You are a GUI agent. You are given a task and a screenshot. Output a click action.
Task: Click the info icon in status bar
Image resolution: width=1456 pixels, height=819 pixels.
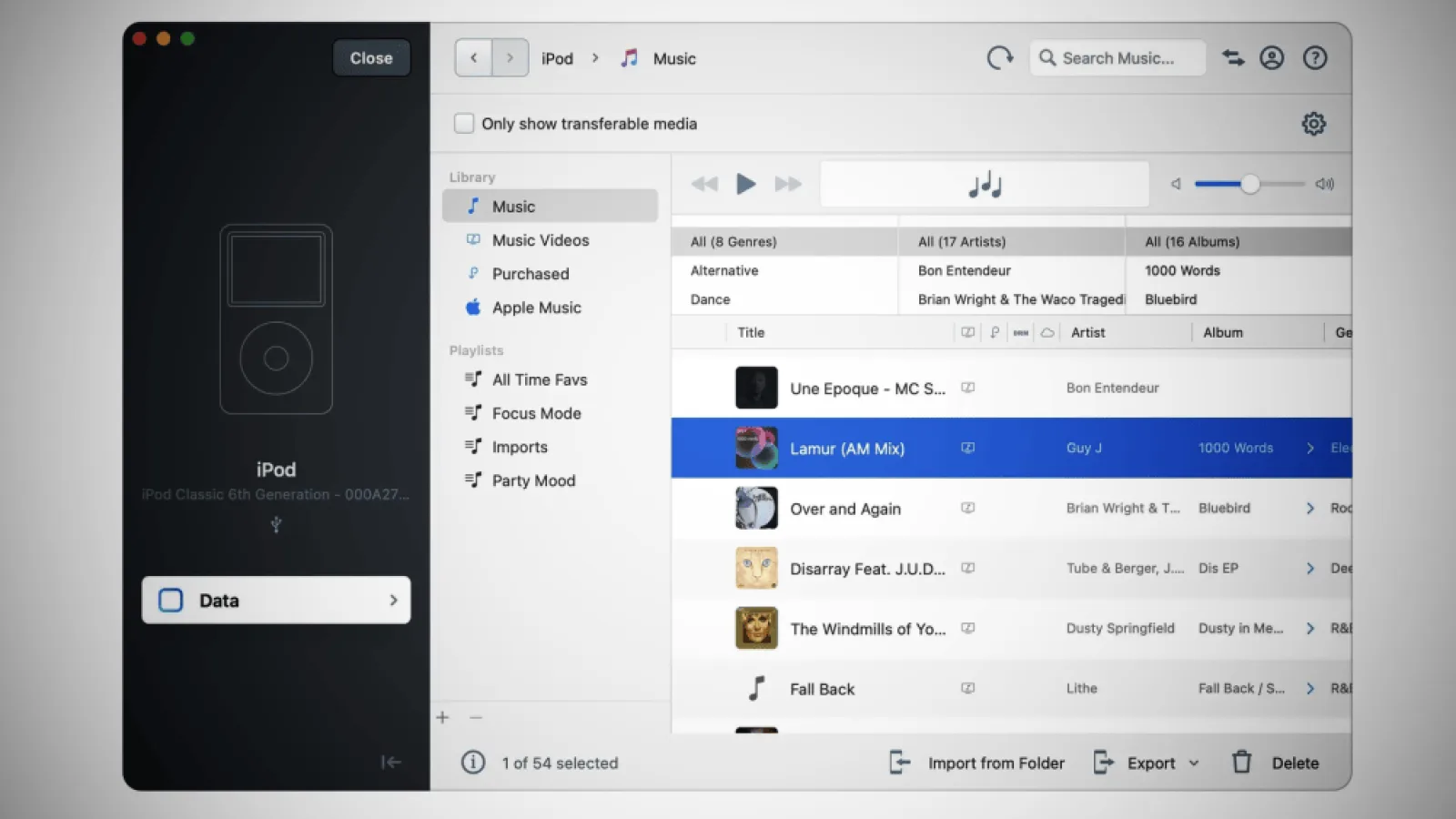pyautogui.click(x=473, y=763)
